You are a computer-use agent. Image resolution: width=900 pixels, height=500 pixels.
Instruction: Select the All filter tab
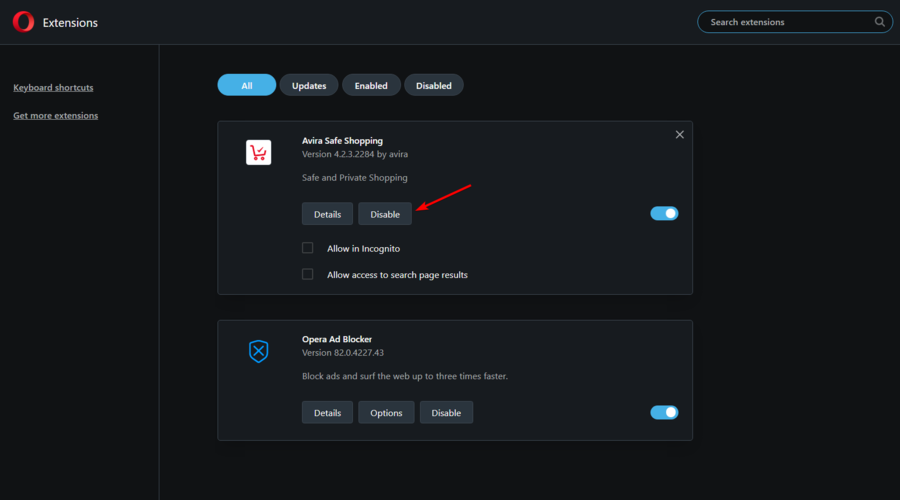[247, 85]
